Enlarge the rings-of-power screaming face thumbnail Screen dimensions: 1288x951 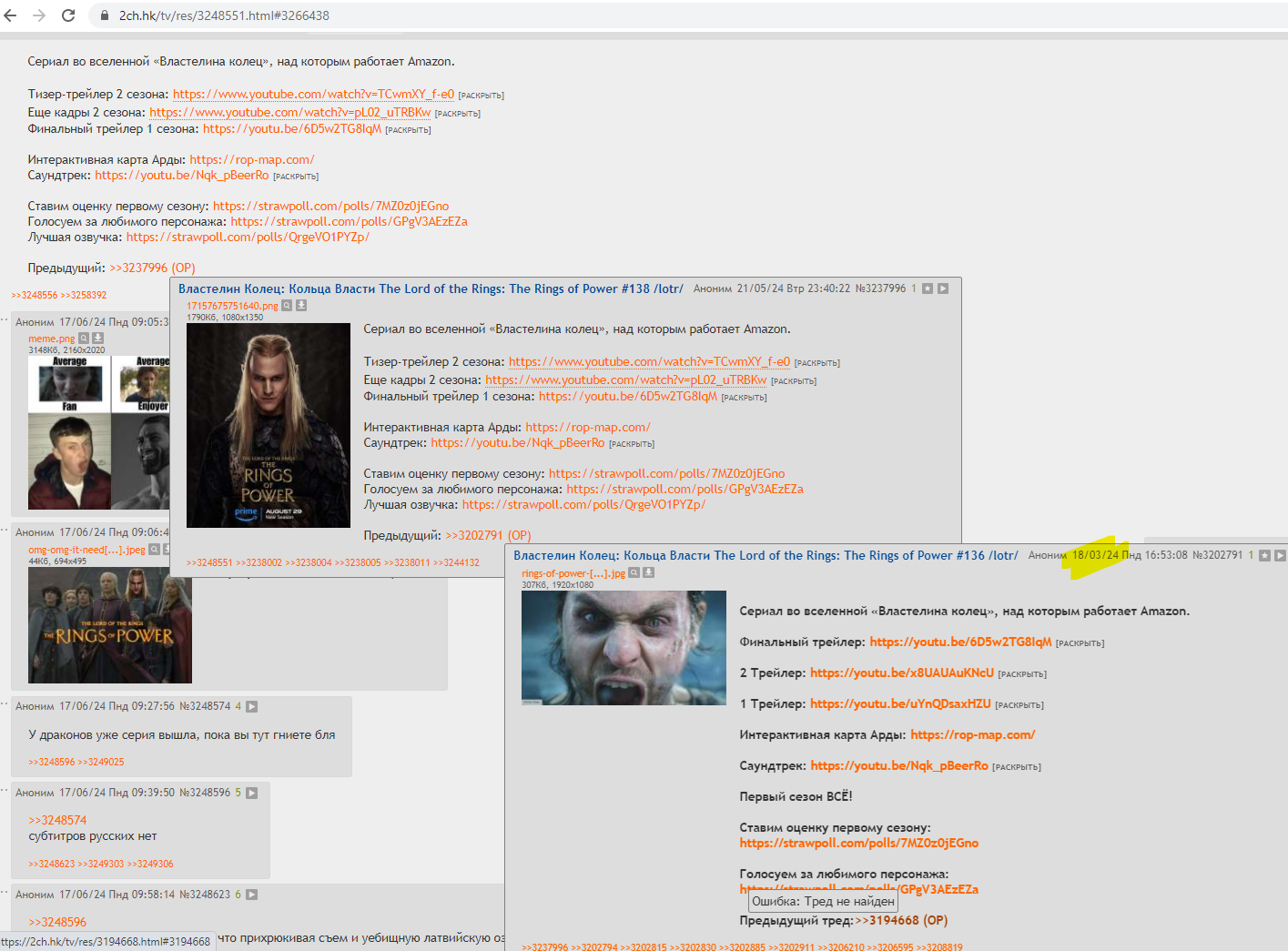click(x=624, y=648)
